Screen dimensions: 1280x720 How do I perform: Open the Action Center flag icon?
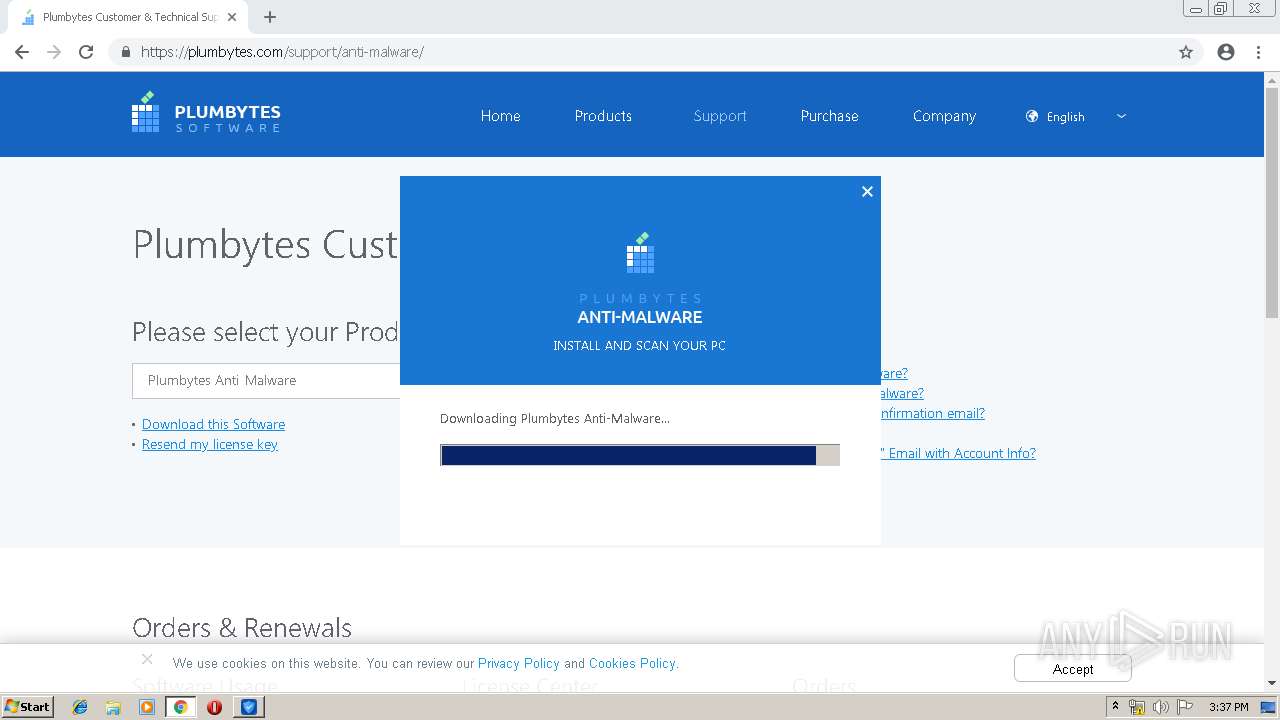click(1185, 707)
